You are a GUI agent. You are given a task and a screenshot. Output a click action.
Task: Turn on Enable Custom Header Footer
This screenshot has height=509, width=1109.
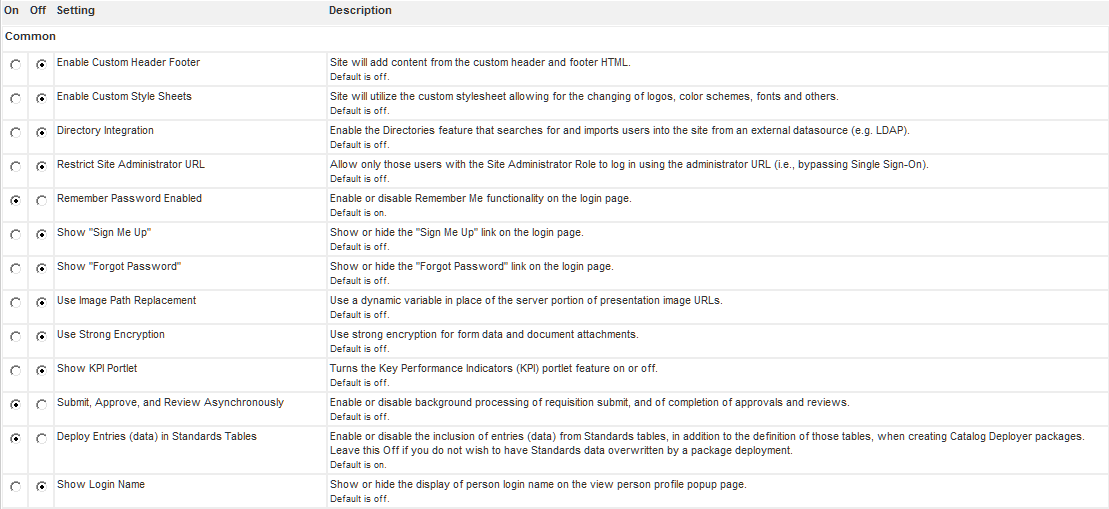tap(14, 65)
